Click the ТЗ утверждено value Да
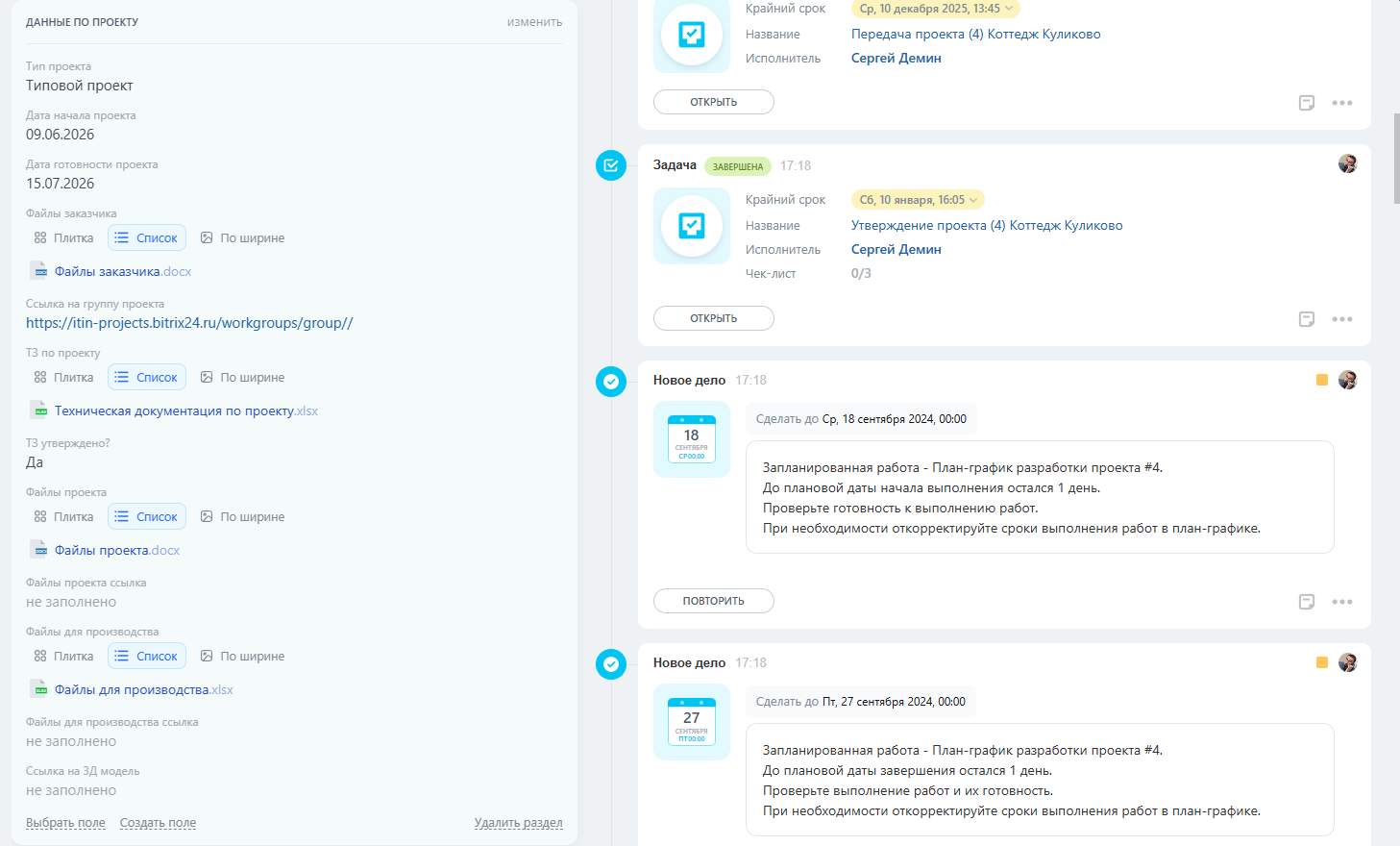 tap(35, 462)
